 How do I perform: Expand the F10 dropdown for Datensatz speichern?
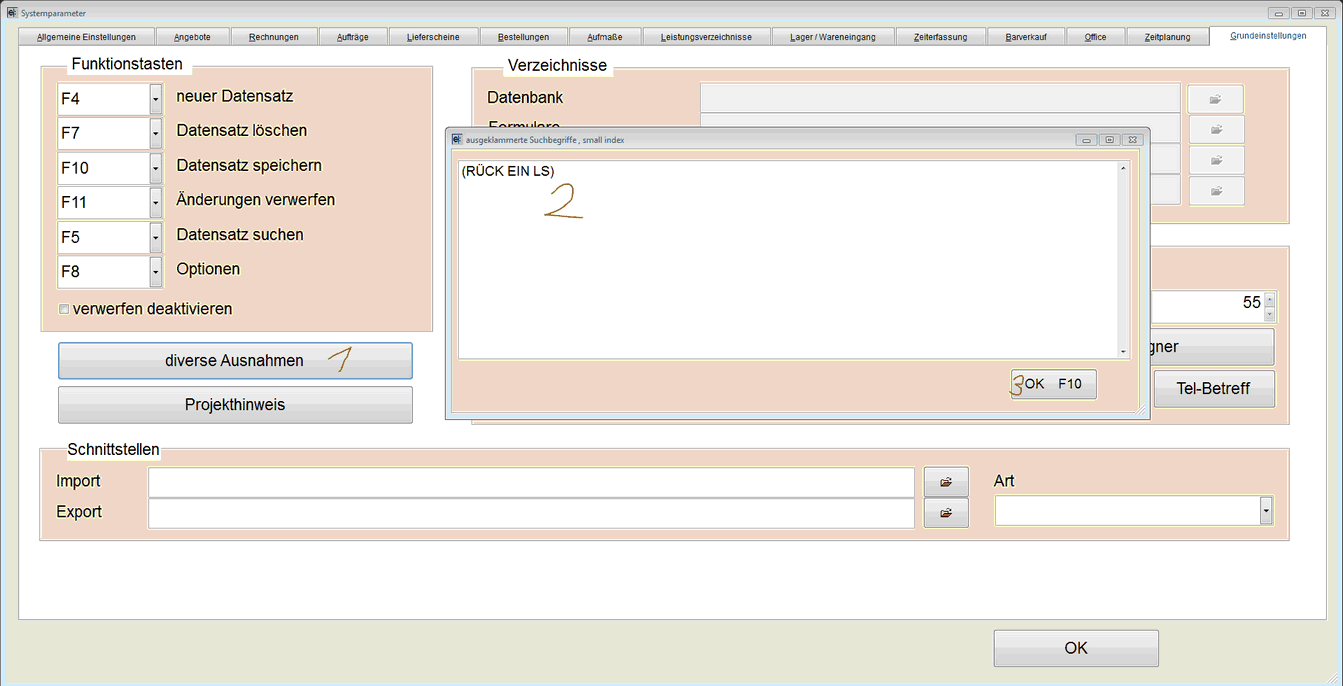[155, 168]
